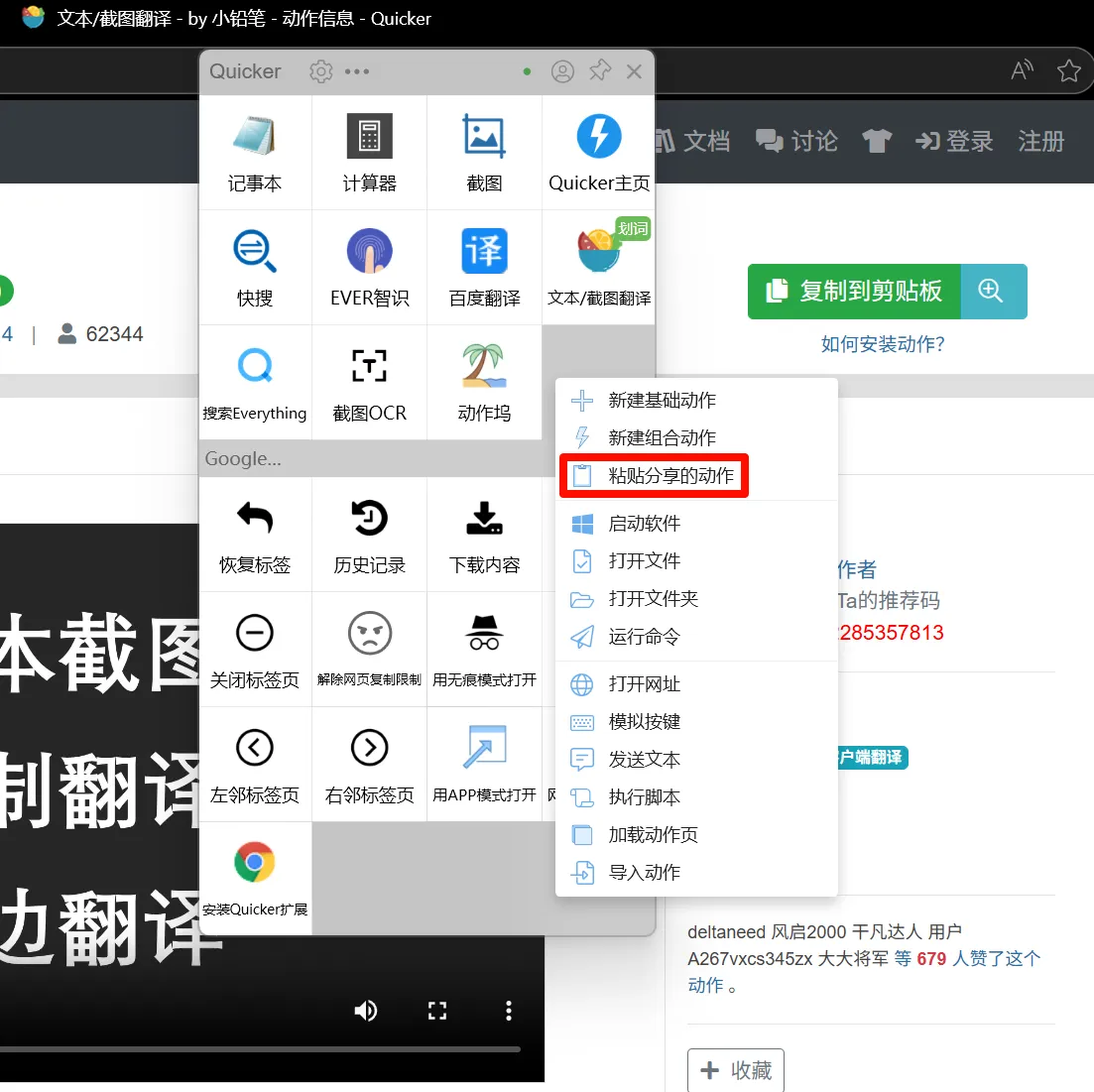
Task: Click the 恢复标签 restore tab action
Action: point(255,535)
